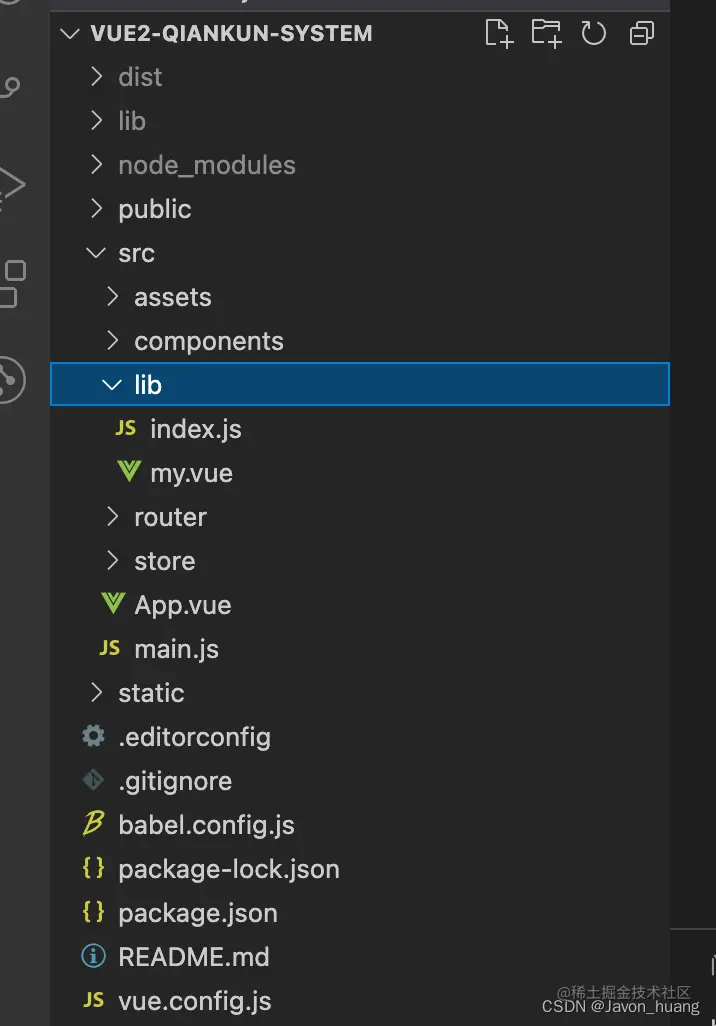Image resolution: width=716 pixels, height=1026 pixels.
Task: Expand the router folder chevron
Action: 112,517
